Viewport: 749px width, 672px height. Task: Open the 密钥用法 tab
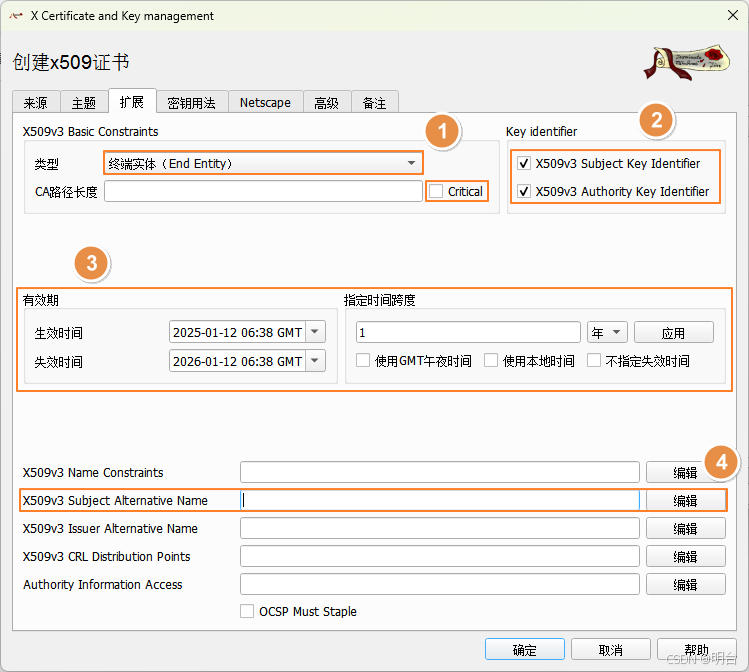click(192, 102)
